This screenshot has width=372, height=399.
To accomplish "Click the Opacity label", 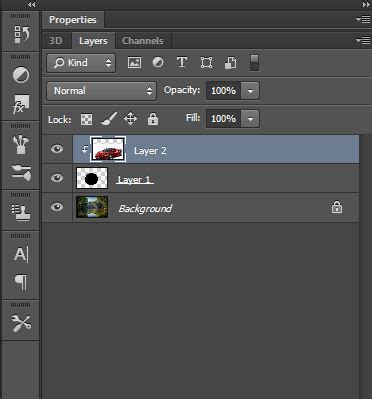I will click(182, 90).
